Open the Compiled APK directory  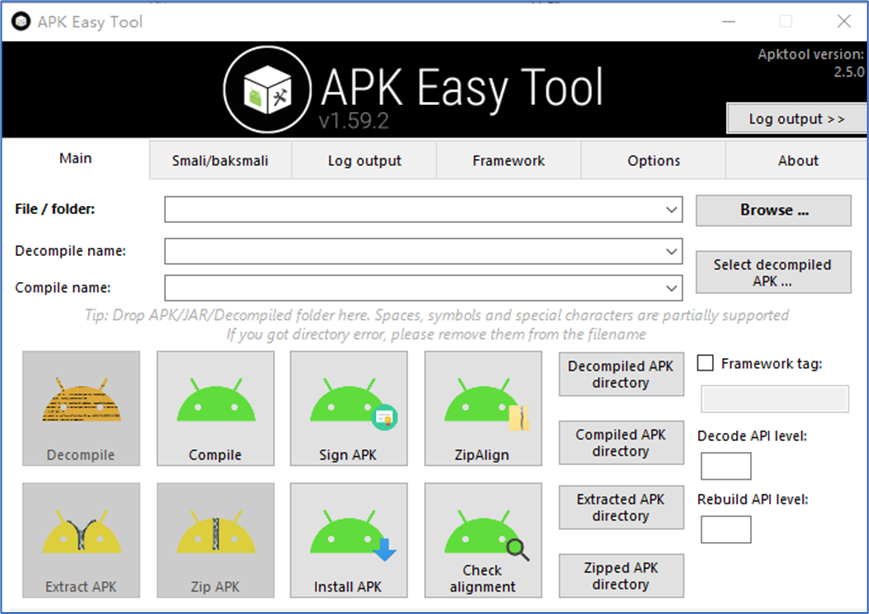(x=621, y=443)
